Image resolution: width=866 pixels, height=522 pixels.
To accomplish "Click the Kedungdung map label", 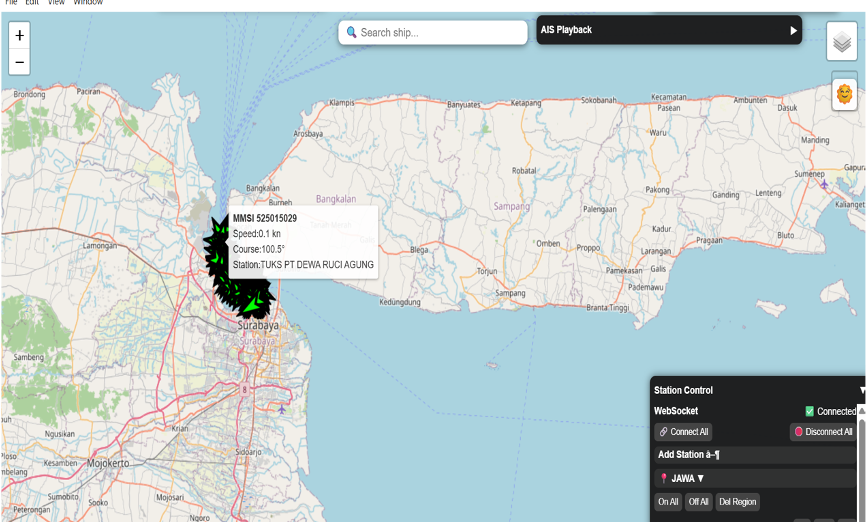I will tap(400, 302).
